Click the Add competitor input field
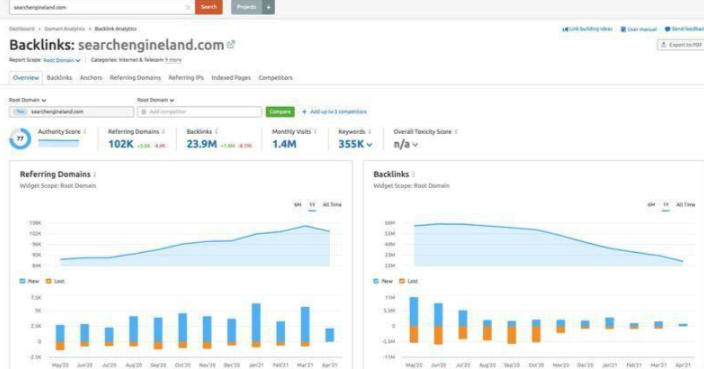Viewport: 704px width, 369px height. tap(200, 112)
